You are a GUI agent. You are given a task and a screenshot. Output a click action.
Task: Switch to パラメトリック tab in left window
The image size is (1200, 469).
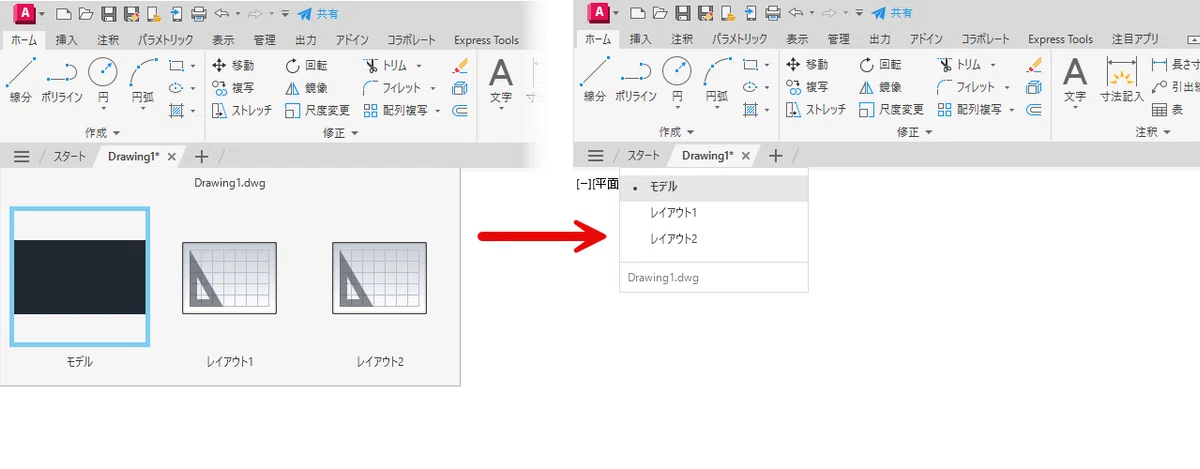pyautogui.click(x=165, y=40)
